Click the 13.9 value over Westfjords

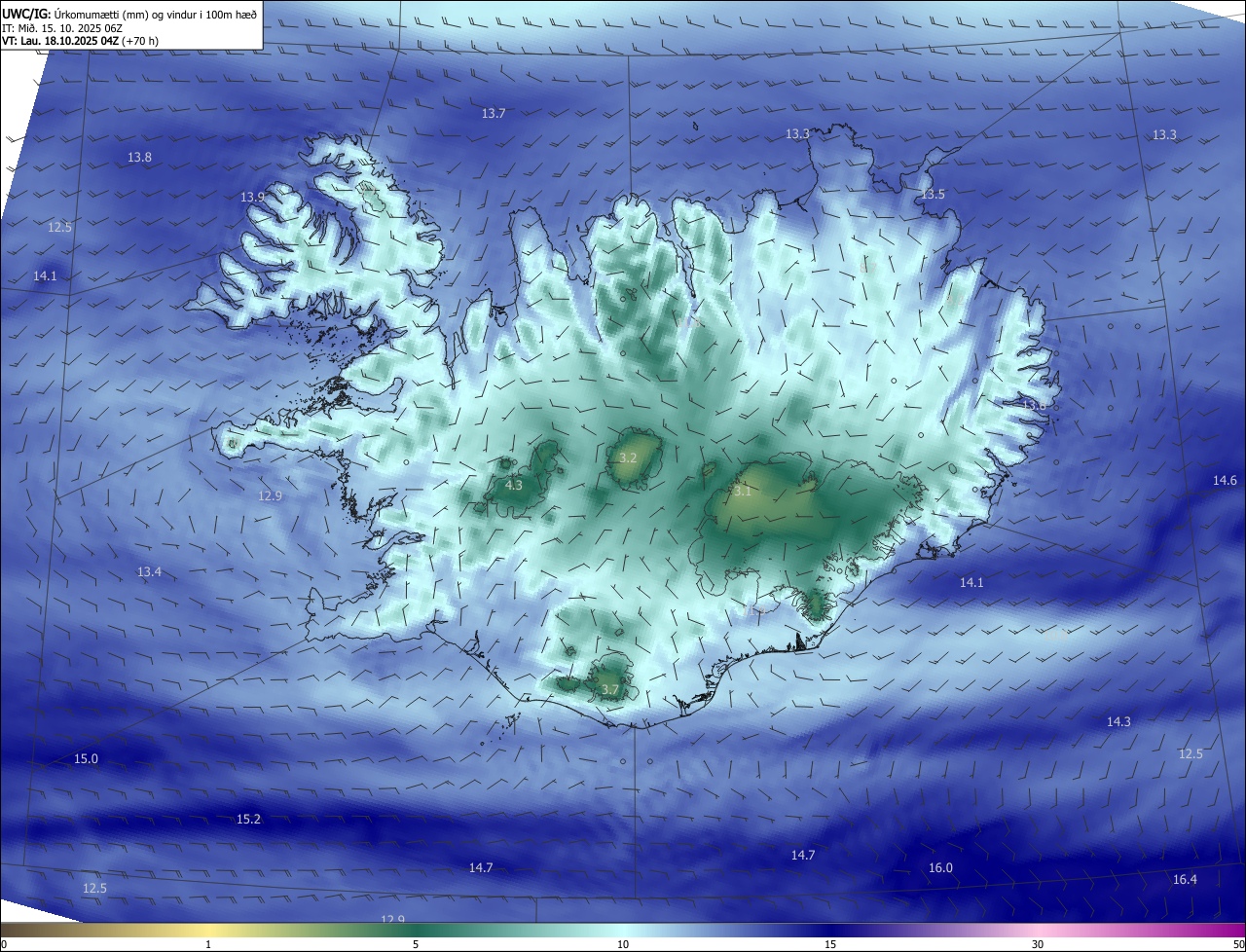click(252, 197)
